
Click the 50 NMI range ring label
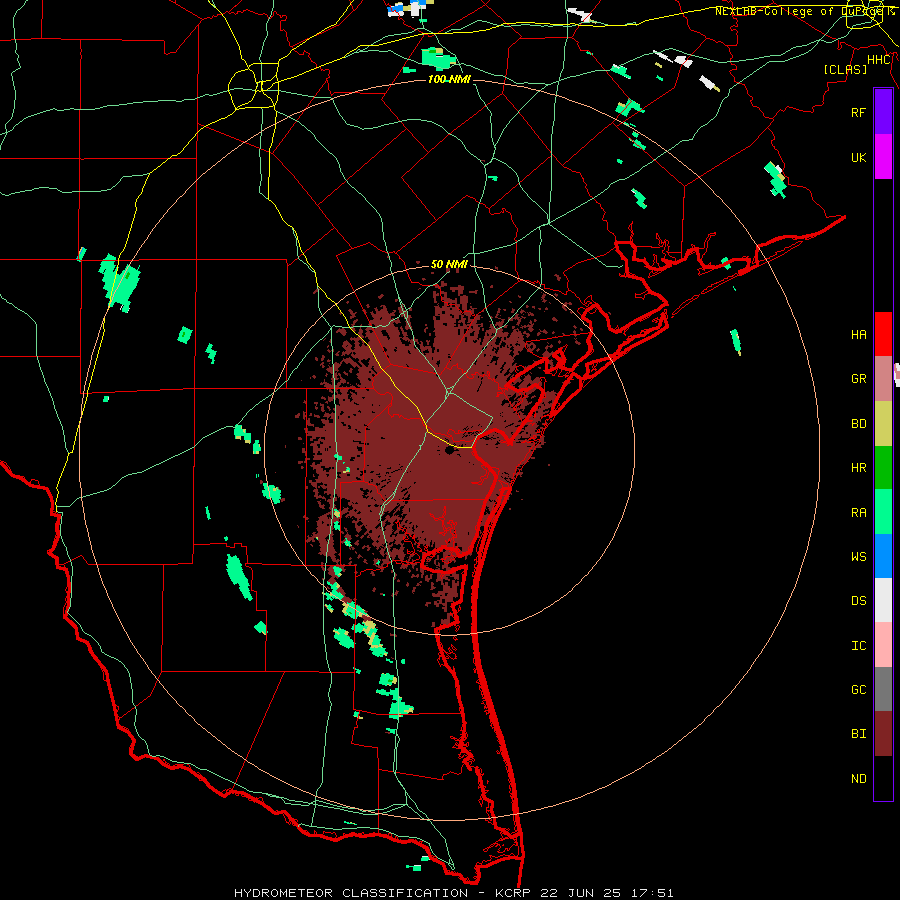(x=449, y=264)
